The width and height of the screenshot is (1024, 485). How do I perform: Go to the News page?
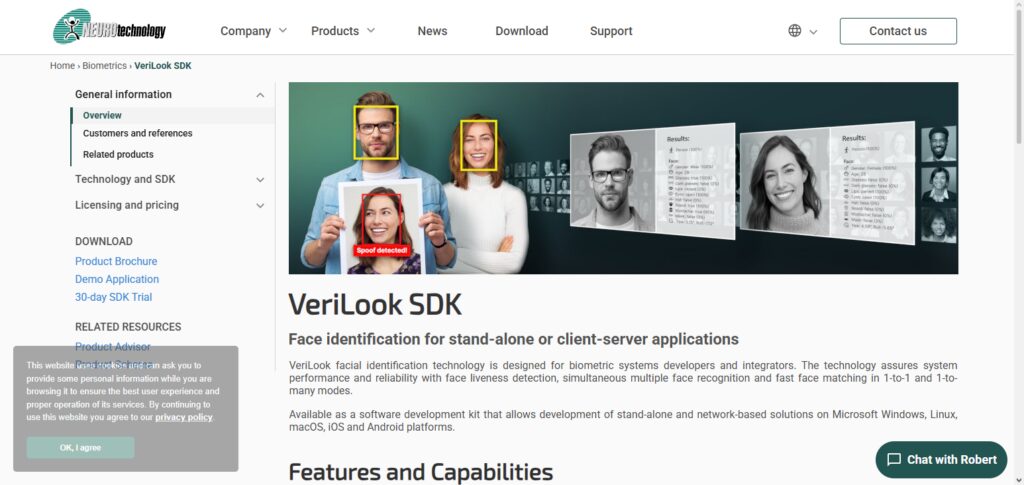point(432,31)
